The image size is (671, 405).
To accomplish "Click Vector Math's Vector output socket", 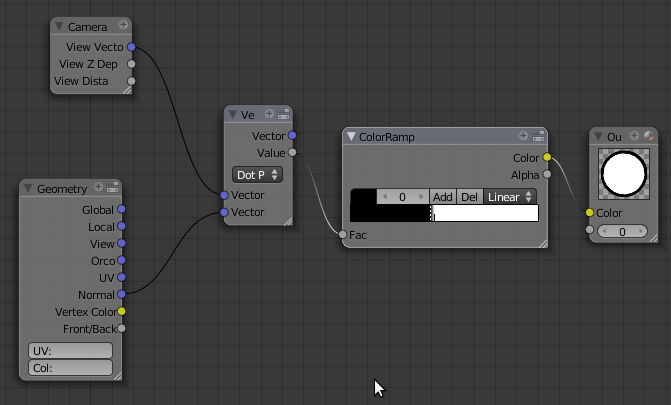I will coord(292,135).
